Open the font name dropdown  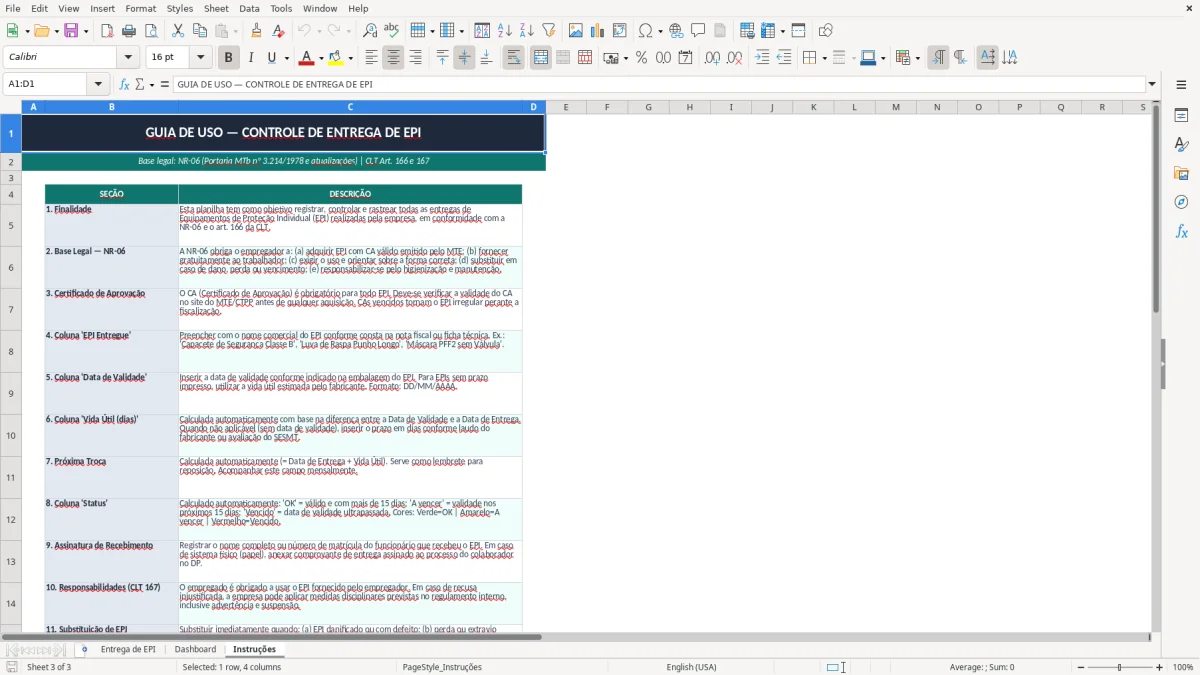coord(128,58)
